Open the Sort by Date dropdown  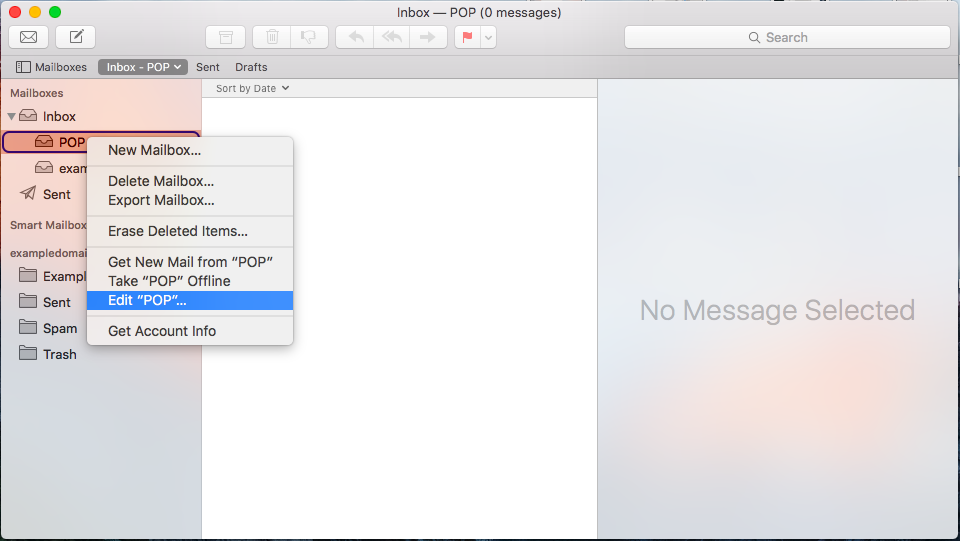tap(252, 88)
